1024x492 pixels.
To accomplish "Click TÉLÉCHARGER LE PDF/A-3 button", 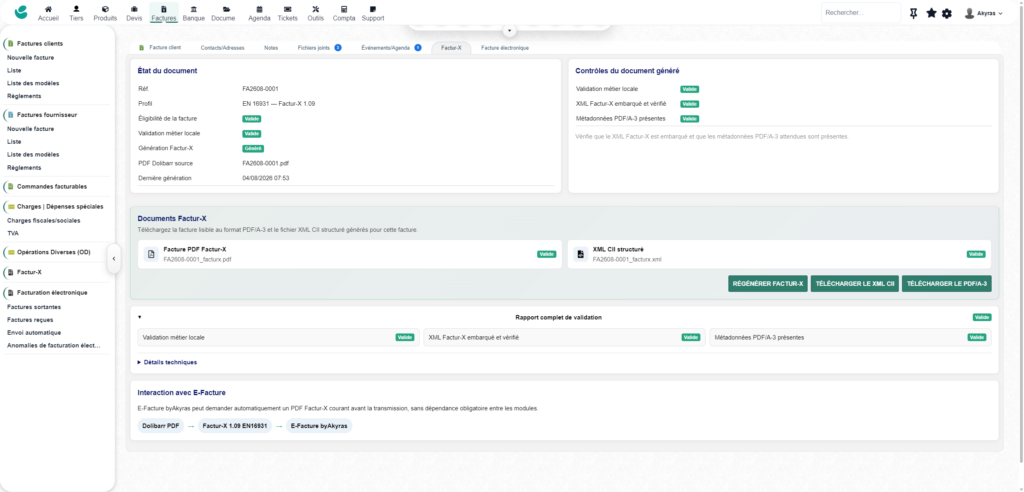I will click(x=947, y=284).
